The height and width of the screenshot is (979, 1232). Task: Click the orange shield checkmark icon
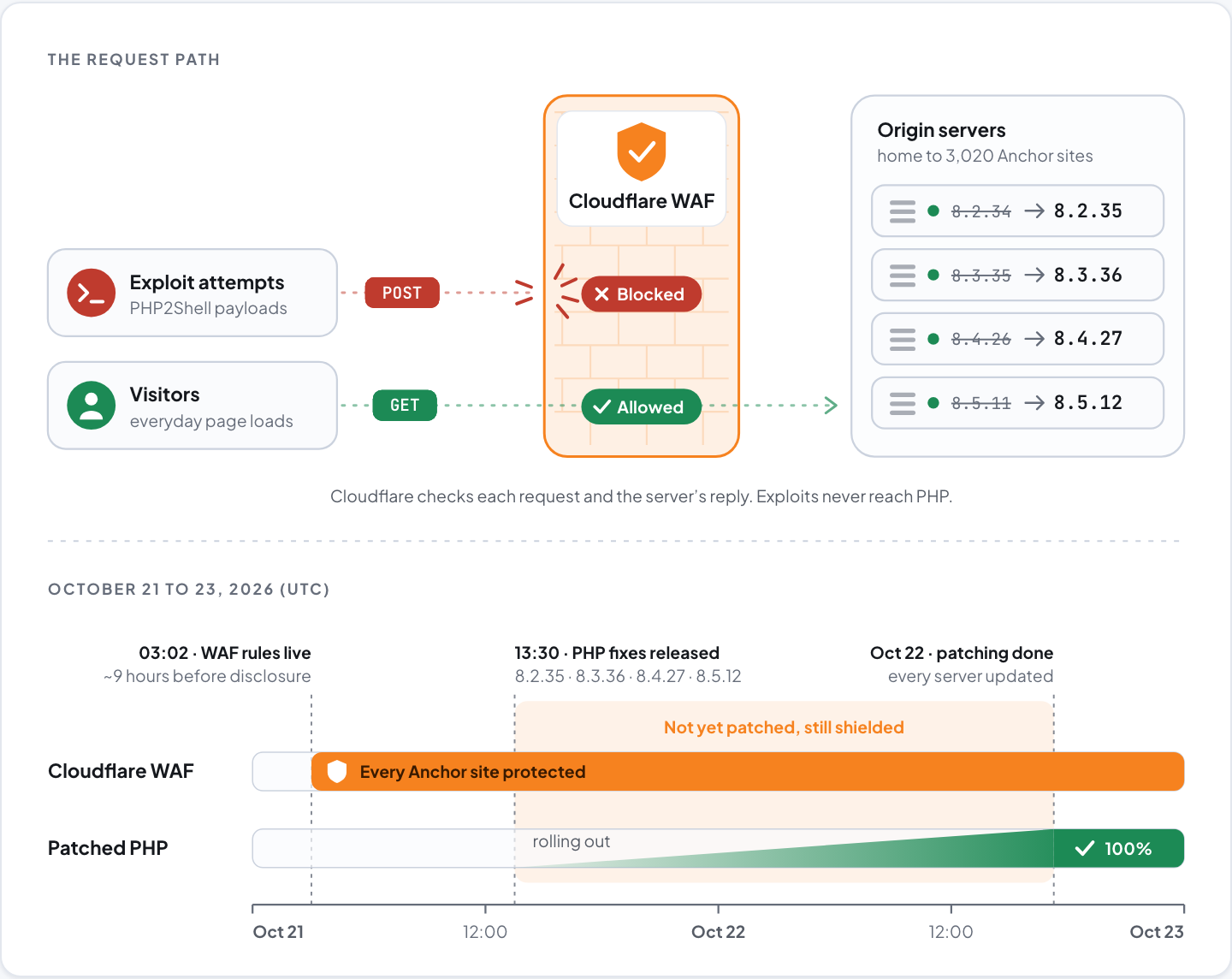point(642,151)
